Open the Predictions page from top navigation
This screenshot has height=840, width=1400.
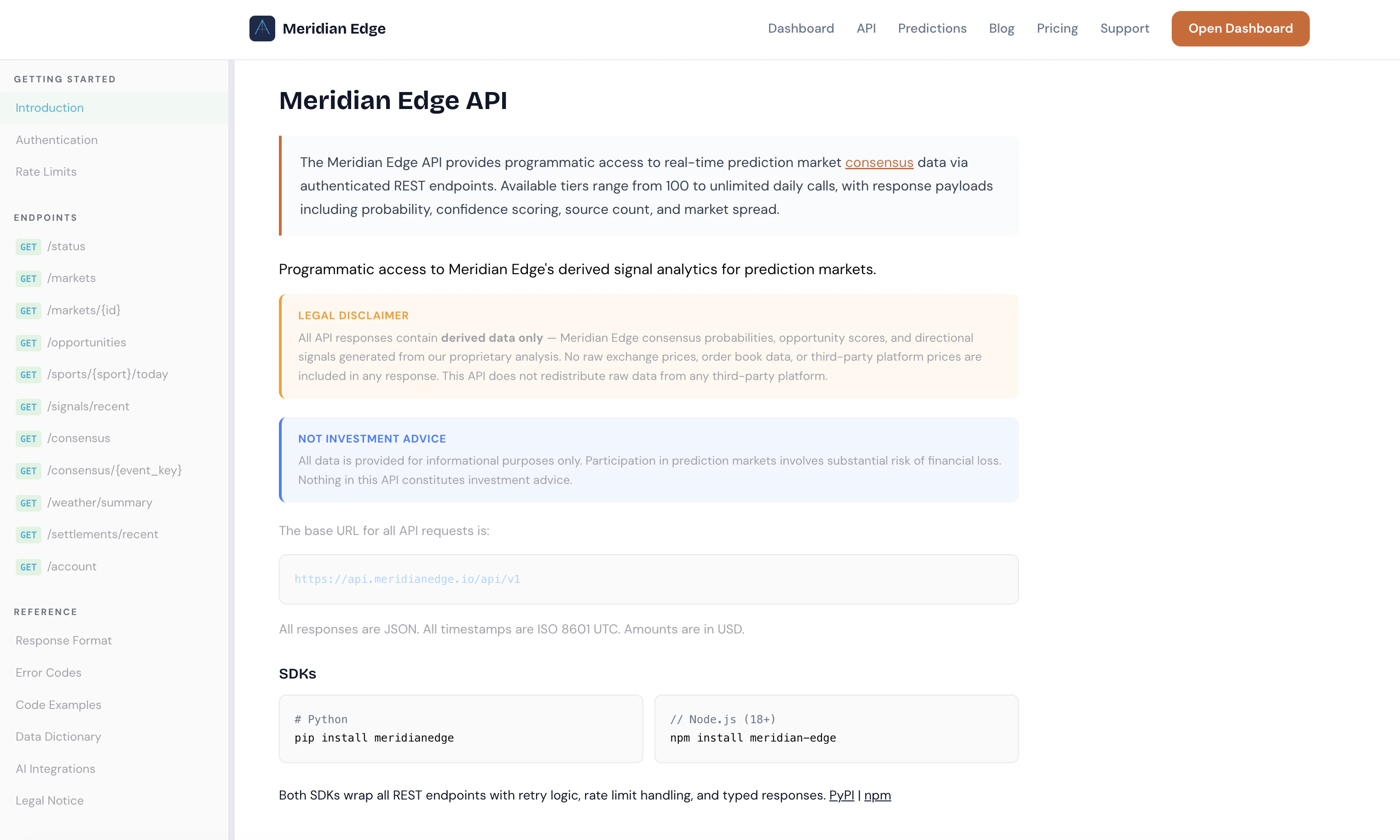coord(932,29)
